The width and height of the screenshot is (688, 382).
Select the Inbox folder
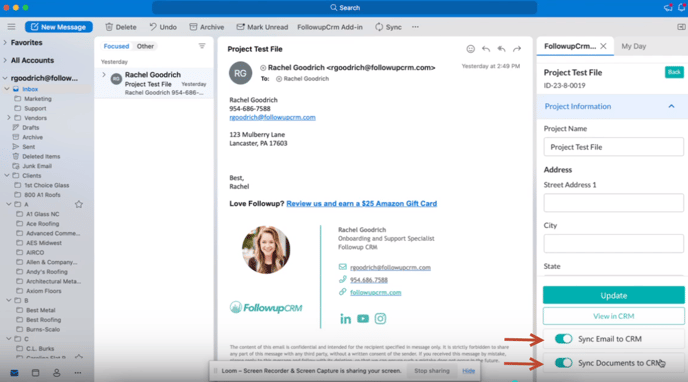pos(30,89)
